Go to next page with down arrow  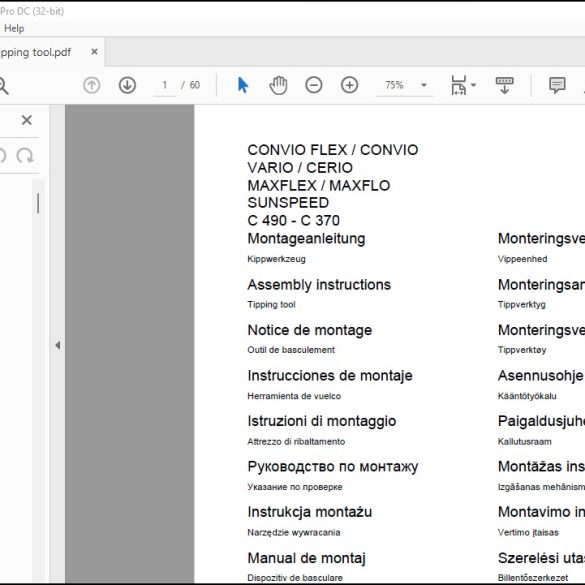click(x=127, y=85)
